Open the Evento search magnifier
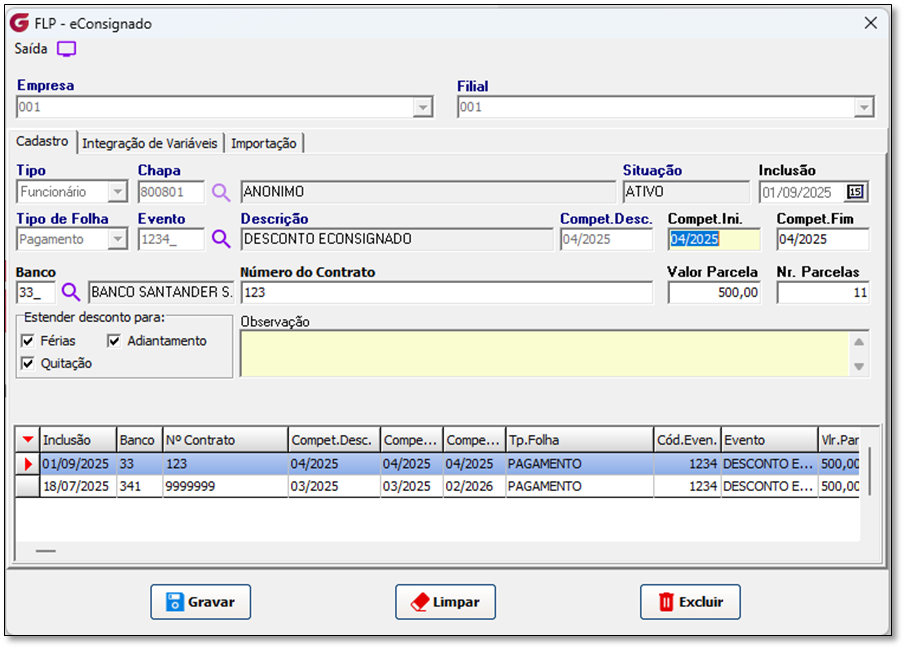905x649 pixels. point(220,238)
